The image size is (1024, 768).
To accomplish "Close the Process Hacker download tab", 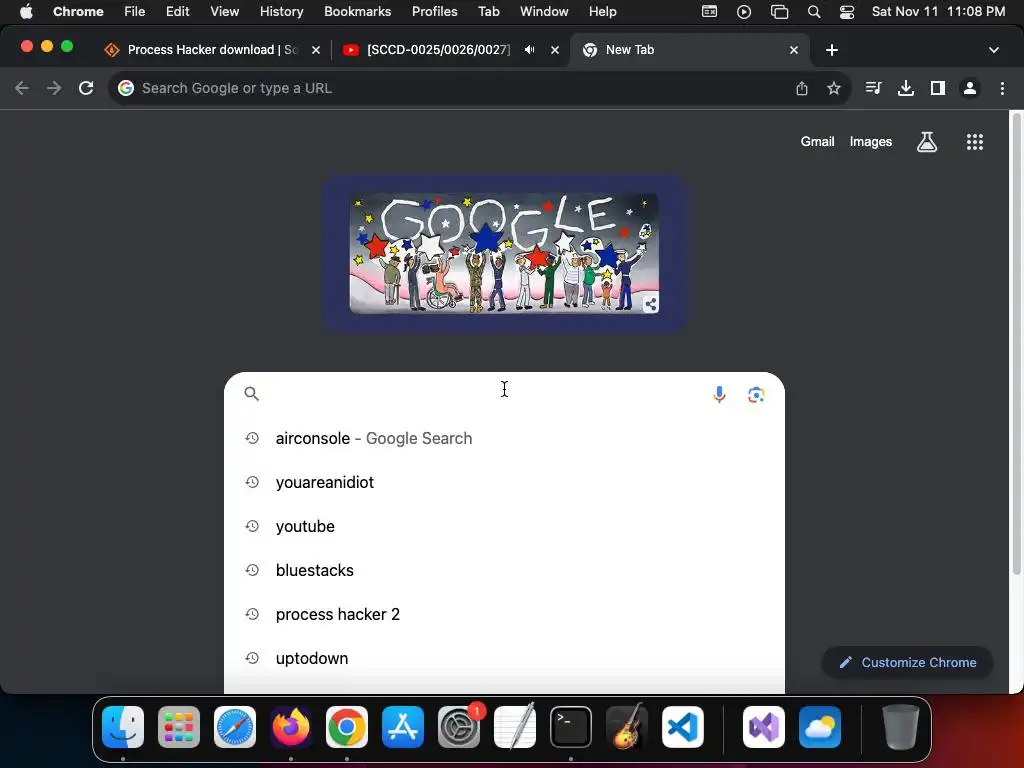I will point(316,50).
